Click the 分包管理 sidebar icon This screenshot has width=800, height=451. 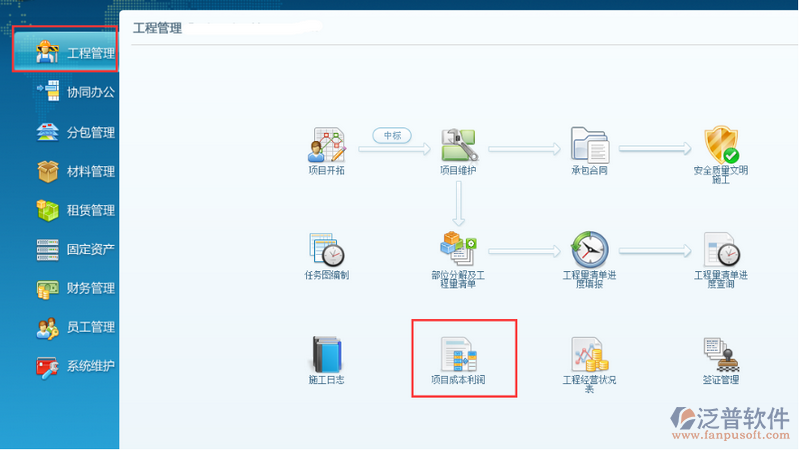[x=47, y=132]
